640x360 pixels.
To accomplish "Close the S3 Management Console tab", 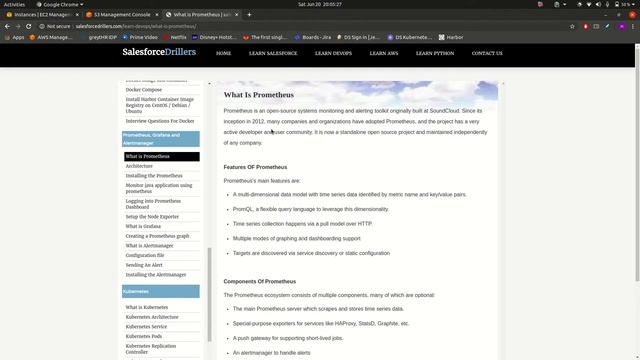I will [x=157, y=15].
